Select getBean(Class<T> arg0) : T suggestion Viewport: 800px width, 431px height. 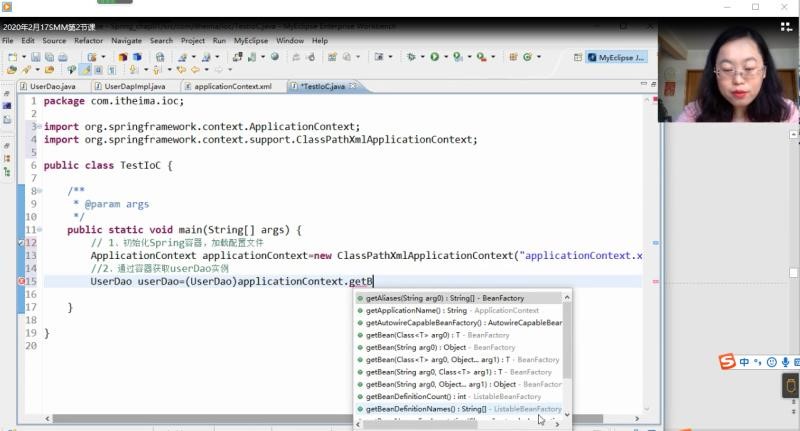pos(459,335)
